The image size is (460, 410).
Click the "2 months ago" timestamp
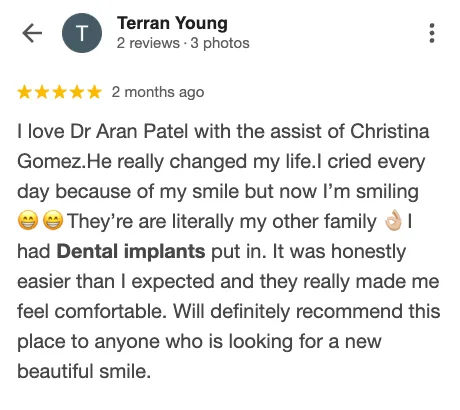click(158, 92)
